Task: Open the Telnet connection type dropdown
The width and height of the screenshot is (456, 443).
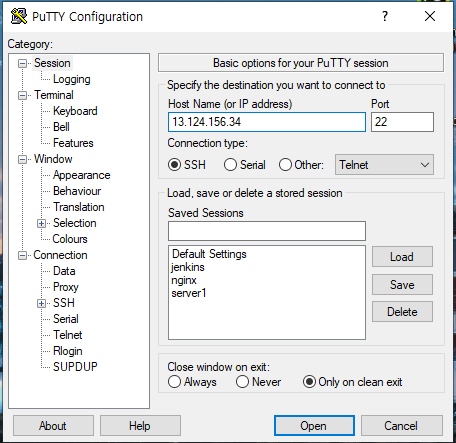Action: pyautogui.click(x=384, y=165)
